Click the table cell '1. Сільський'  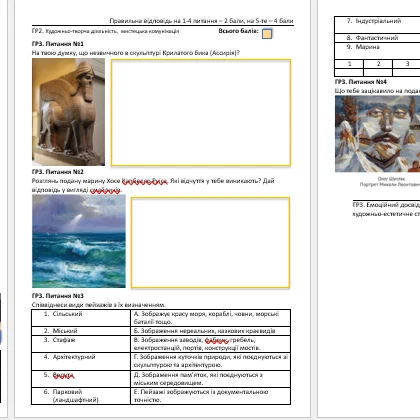pyautogui.click(x=81, y=318)
